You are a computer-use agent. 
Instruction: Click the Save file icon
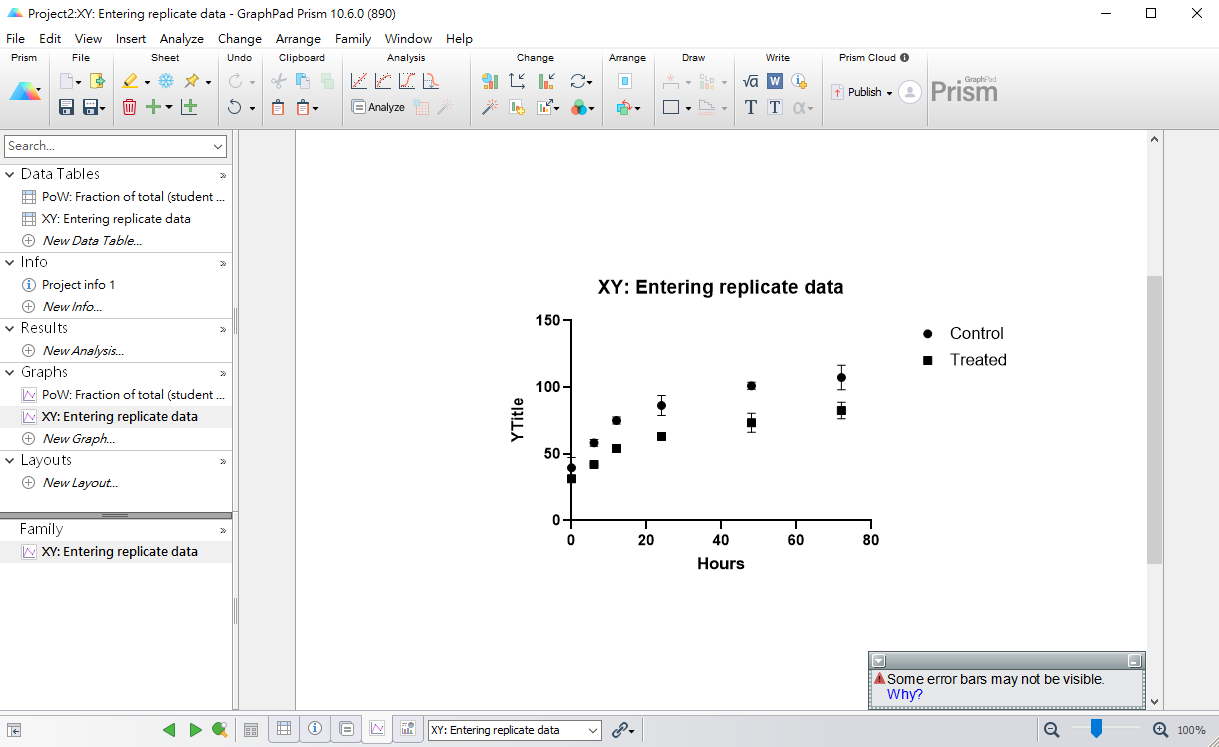pos(67,107)
